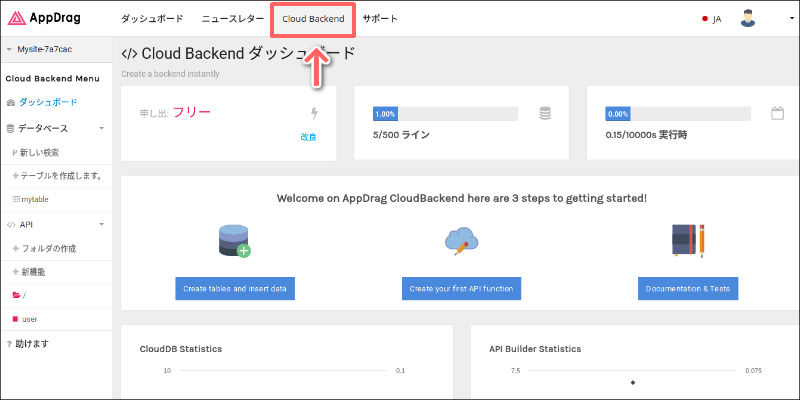
Task: Click the code brackets icon beside API
Action: (x=11, y=224)
